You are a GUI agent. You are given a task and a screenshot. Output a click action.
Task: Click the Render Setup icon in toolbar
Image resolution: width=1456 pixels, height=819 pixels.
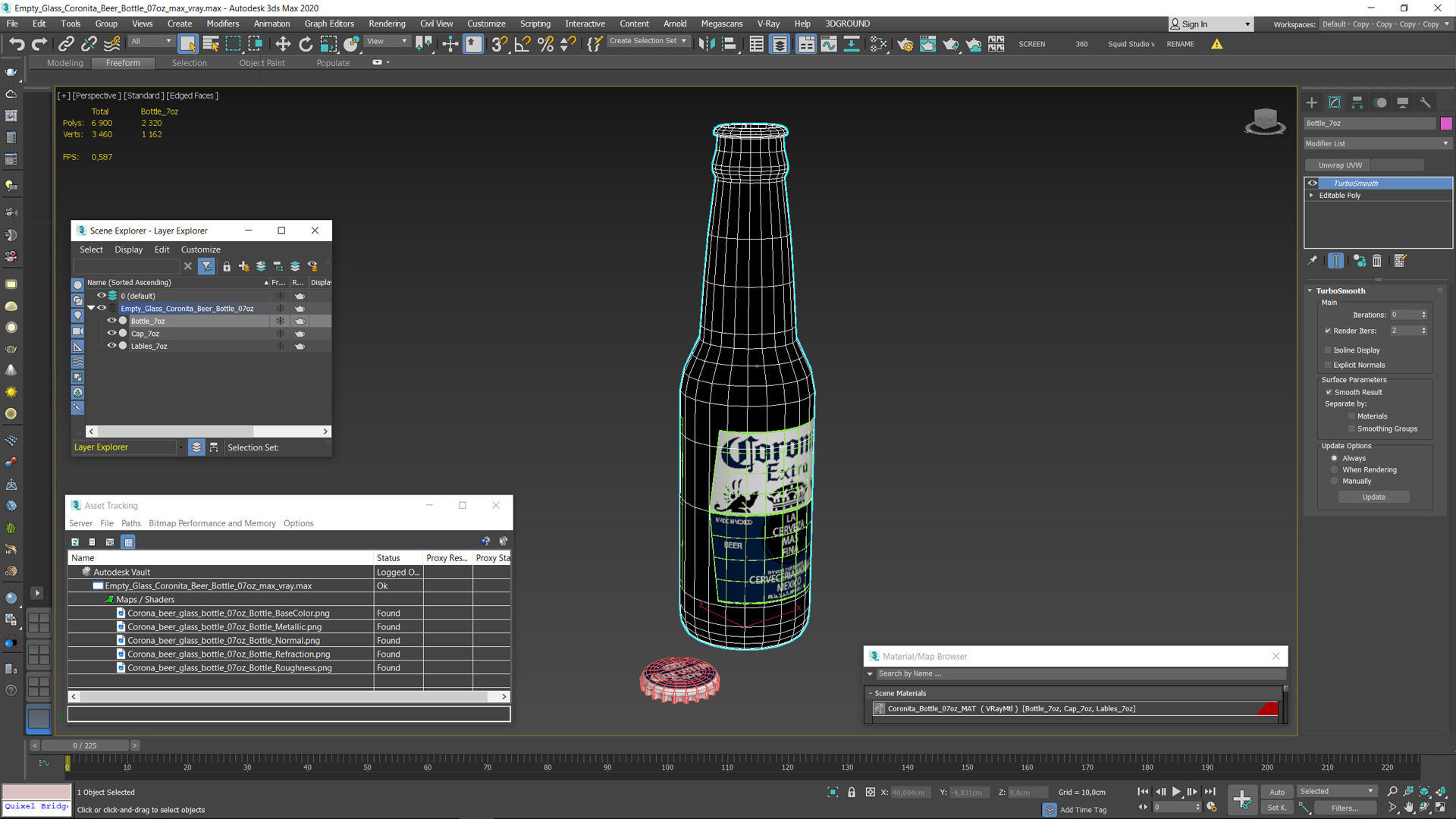point(905,44)
